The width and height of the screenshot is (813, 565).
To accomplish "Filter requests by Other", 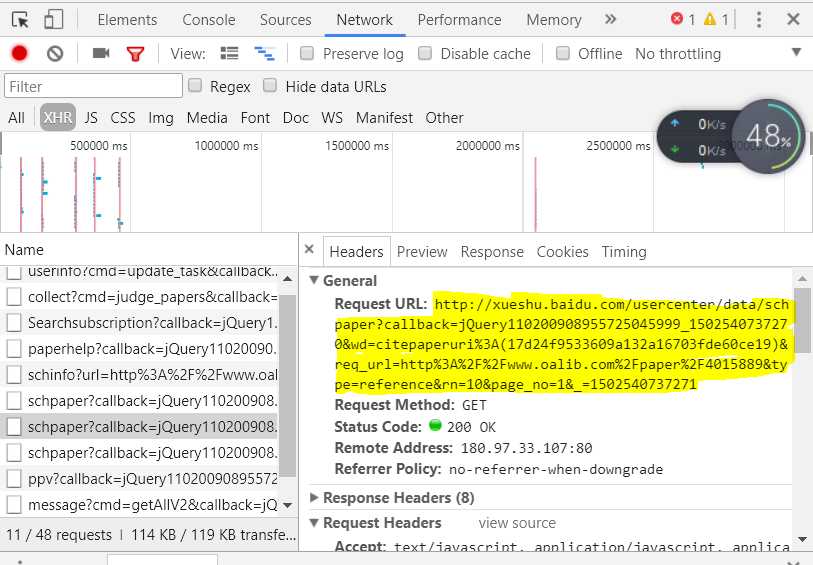I will click(x=444, y=118).
